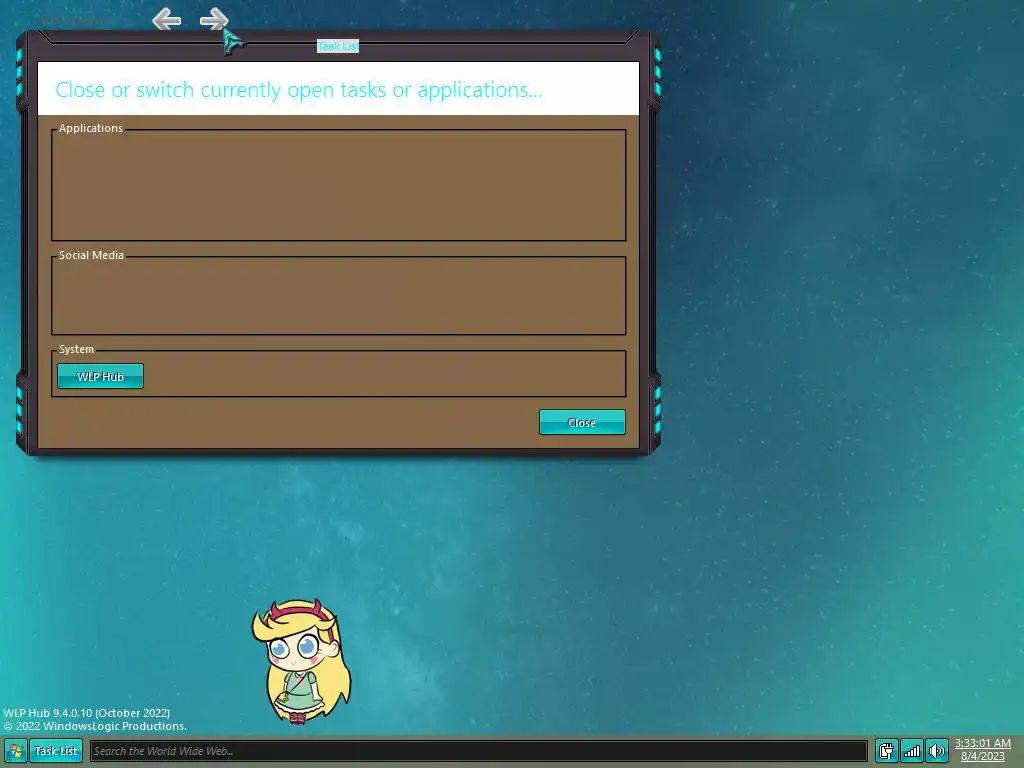Click the date 8/4/2023 in taskbar
1024x768 pixels.
point(982,757)
